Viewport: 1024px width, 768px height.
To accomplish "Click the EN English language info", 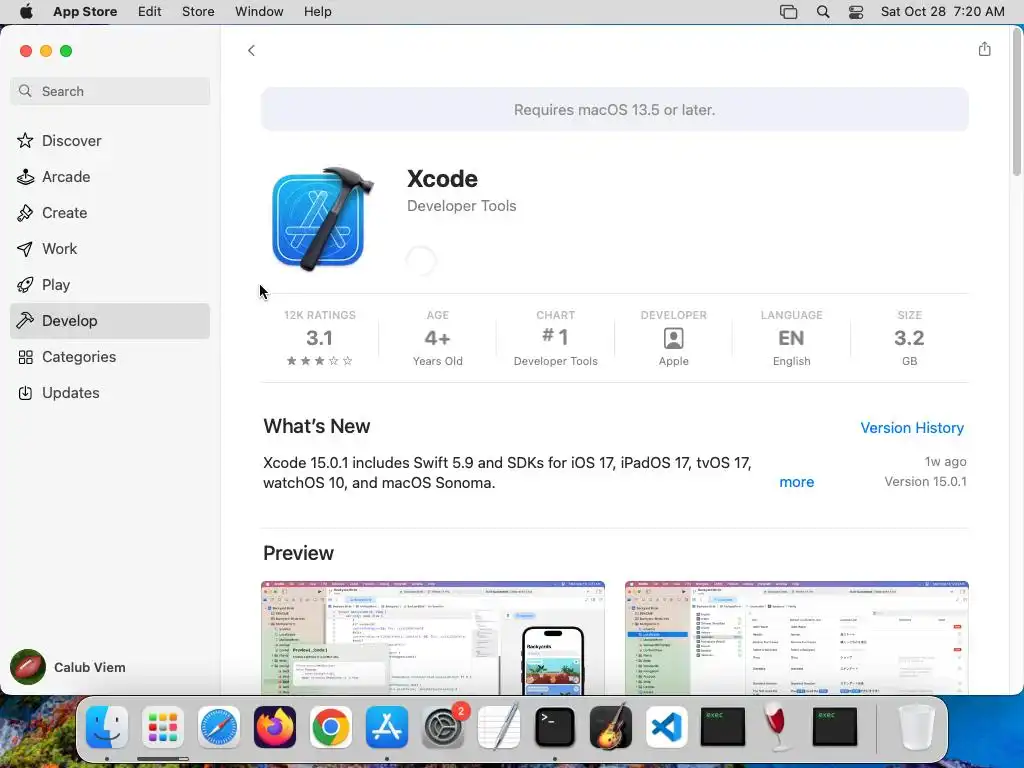I will [x=791, y=338].
